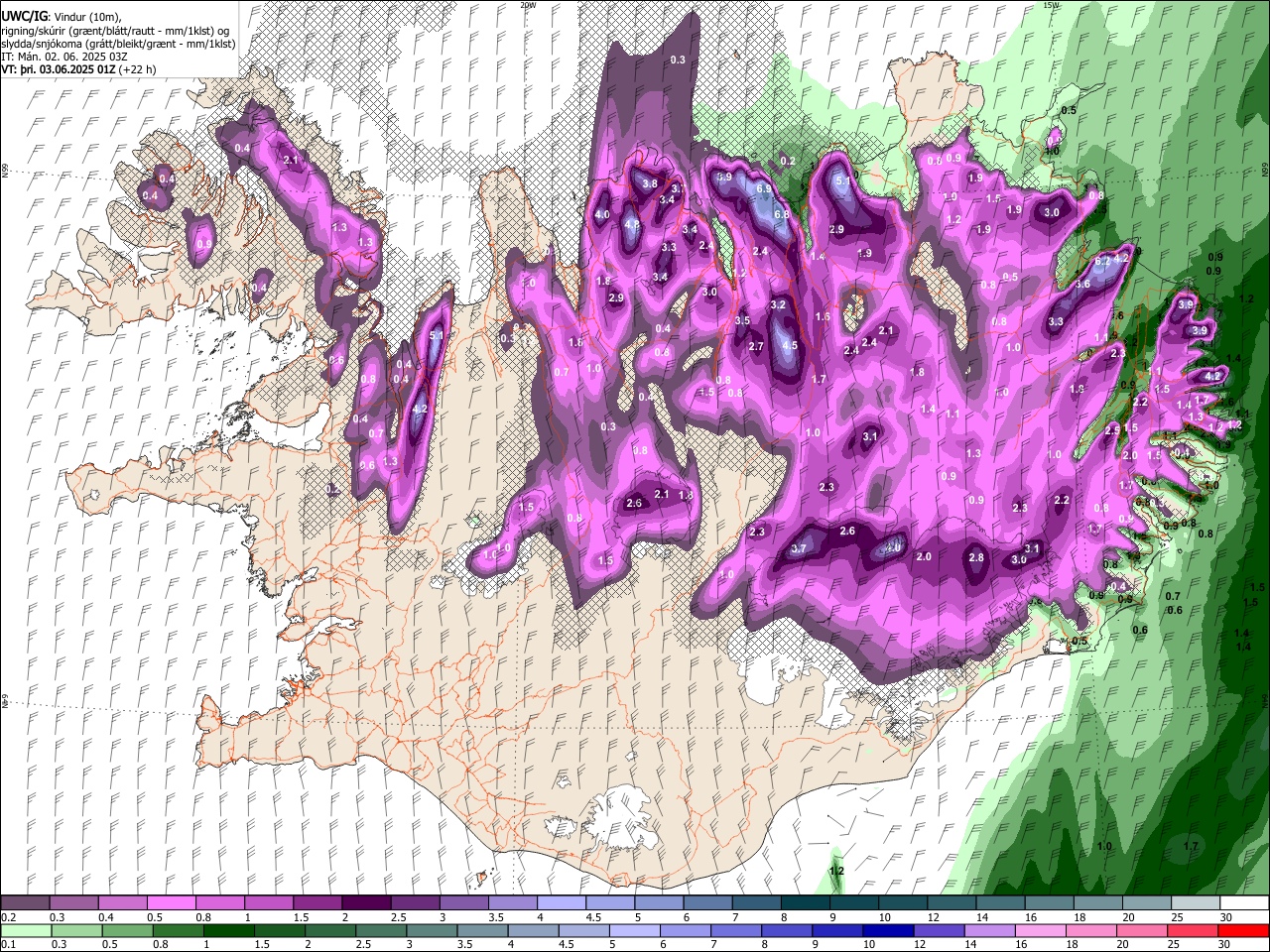
Task: Click the 'slydda/snjókoma' legend description line
Action: [x=119, y=44]
